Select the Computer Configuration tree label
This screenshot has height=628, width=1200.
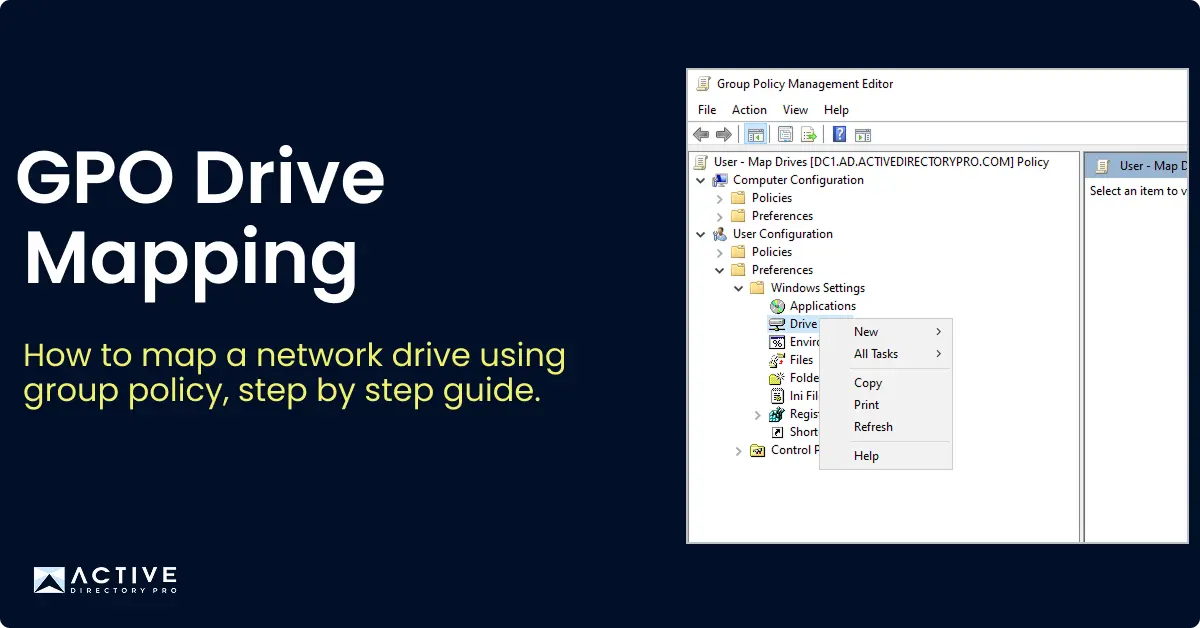pyautogui.click(x=798, y=180)
